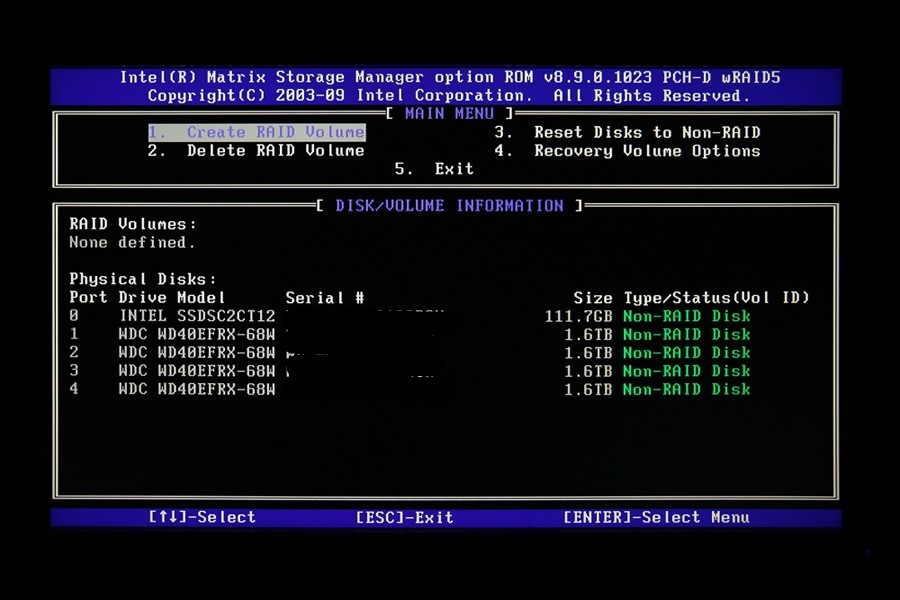Select Create RAID Volume menu option
The height and width of the screenshot is (600, 900).
257,133
